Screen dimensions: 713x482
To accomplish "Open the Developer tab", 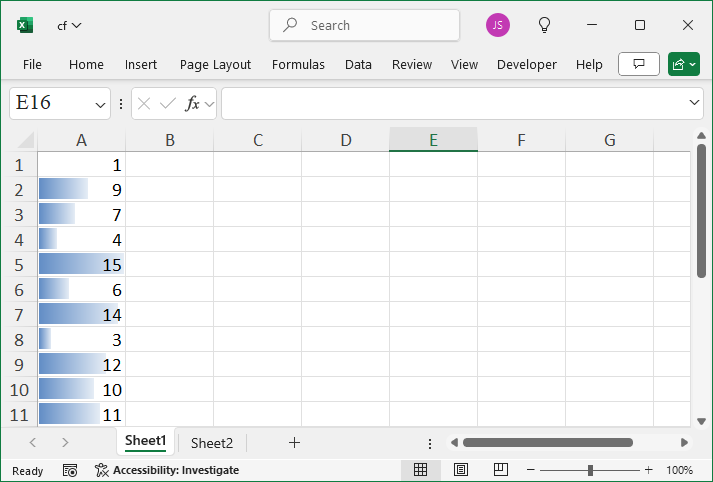I will point(527,65).
